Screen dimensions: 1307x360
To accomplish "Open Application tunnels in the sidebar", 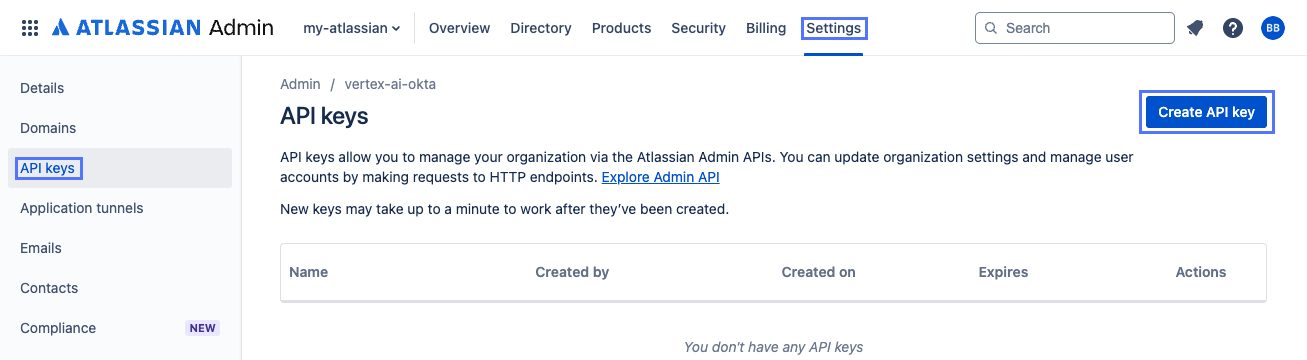I will (120, 208).
